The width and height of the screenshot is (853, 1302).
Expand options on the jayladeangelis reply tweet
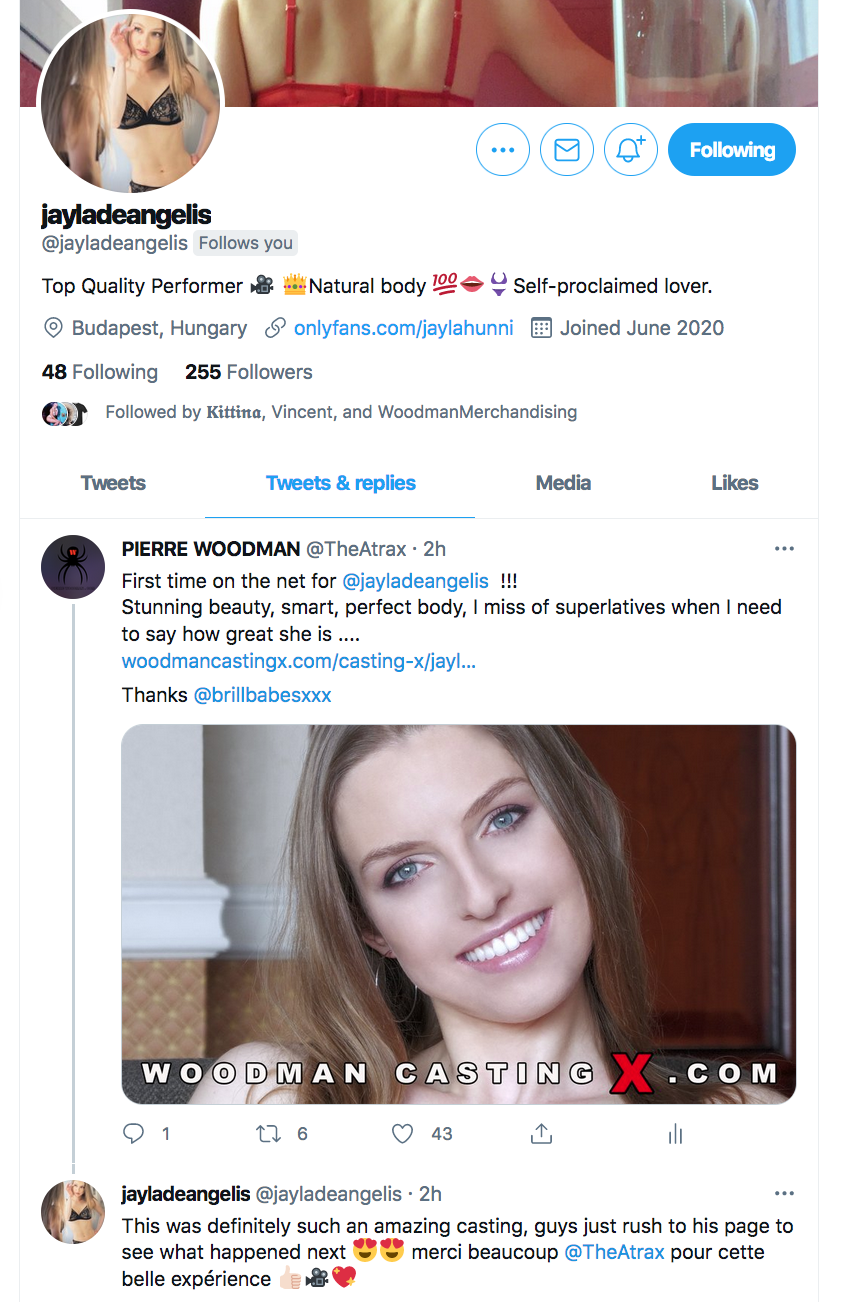(x=784, y=1194)
